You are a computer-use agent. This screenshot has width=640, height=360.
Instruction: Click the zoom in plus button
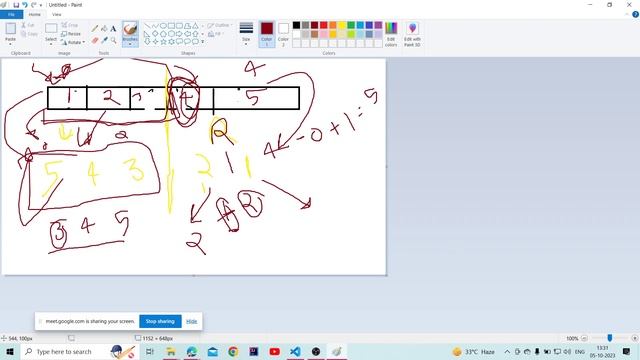tap(635, 338)
